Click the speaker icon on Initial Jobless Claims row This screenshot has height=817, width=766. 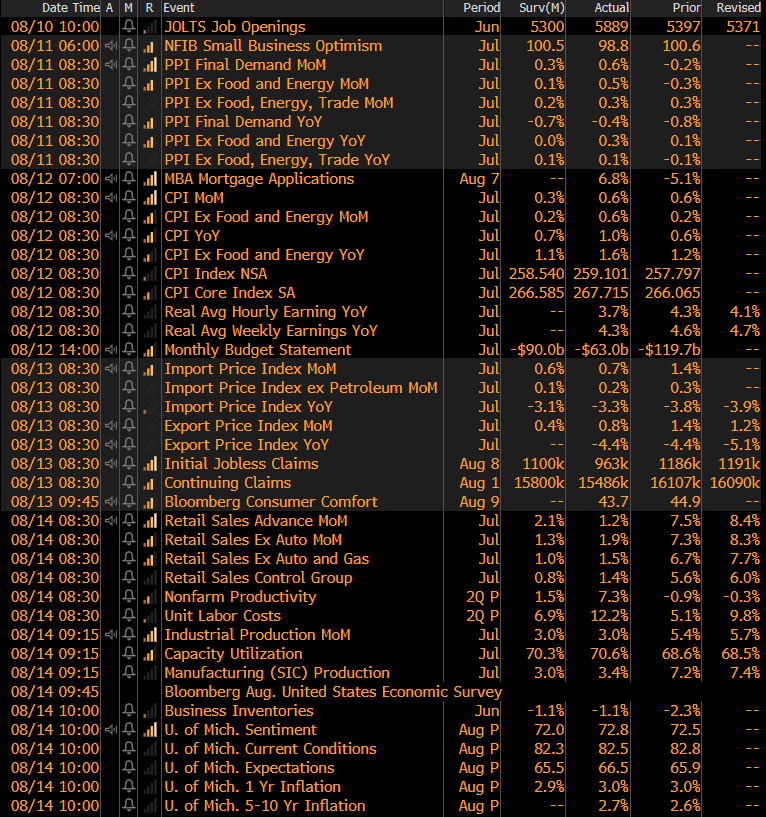tap(110, 464)
